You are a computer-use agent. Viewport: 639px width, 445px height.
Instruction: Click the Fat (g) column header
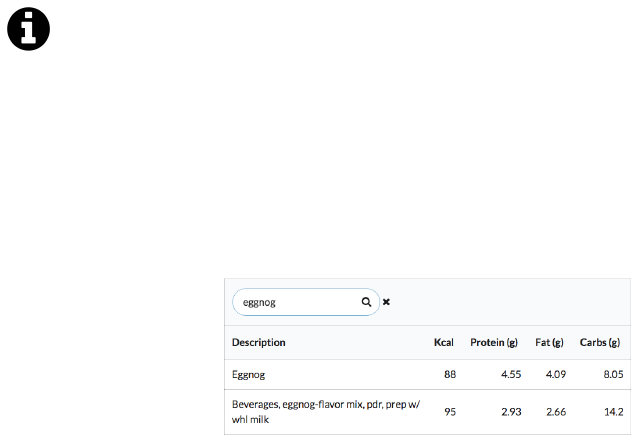pyautogui.click(x=550, y=342)
